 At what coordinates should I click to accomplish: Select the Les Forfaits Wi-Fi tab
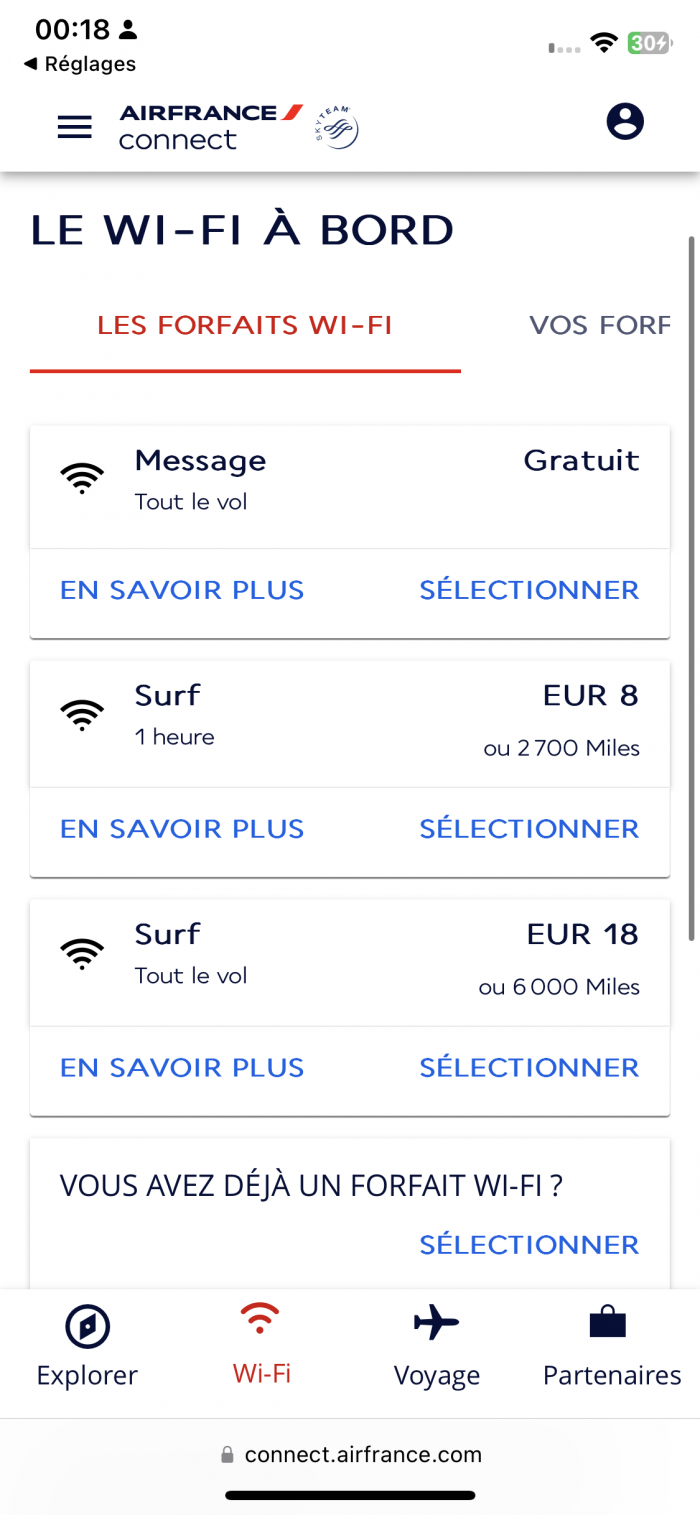pos(245,326)
